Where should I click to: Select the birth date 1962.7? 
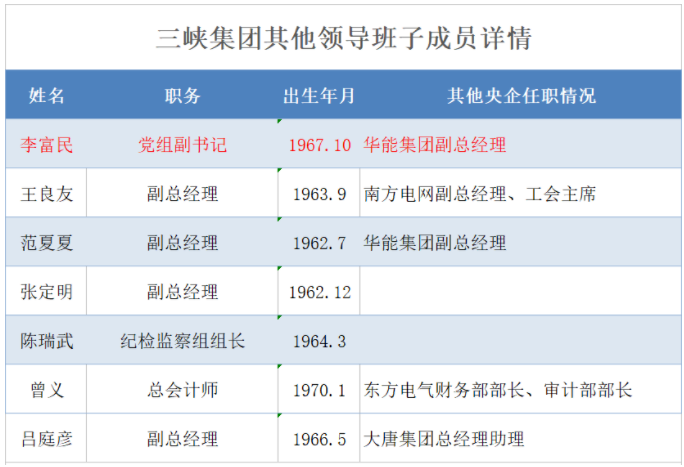[320, 243]
